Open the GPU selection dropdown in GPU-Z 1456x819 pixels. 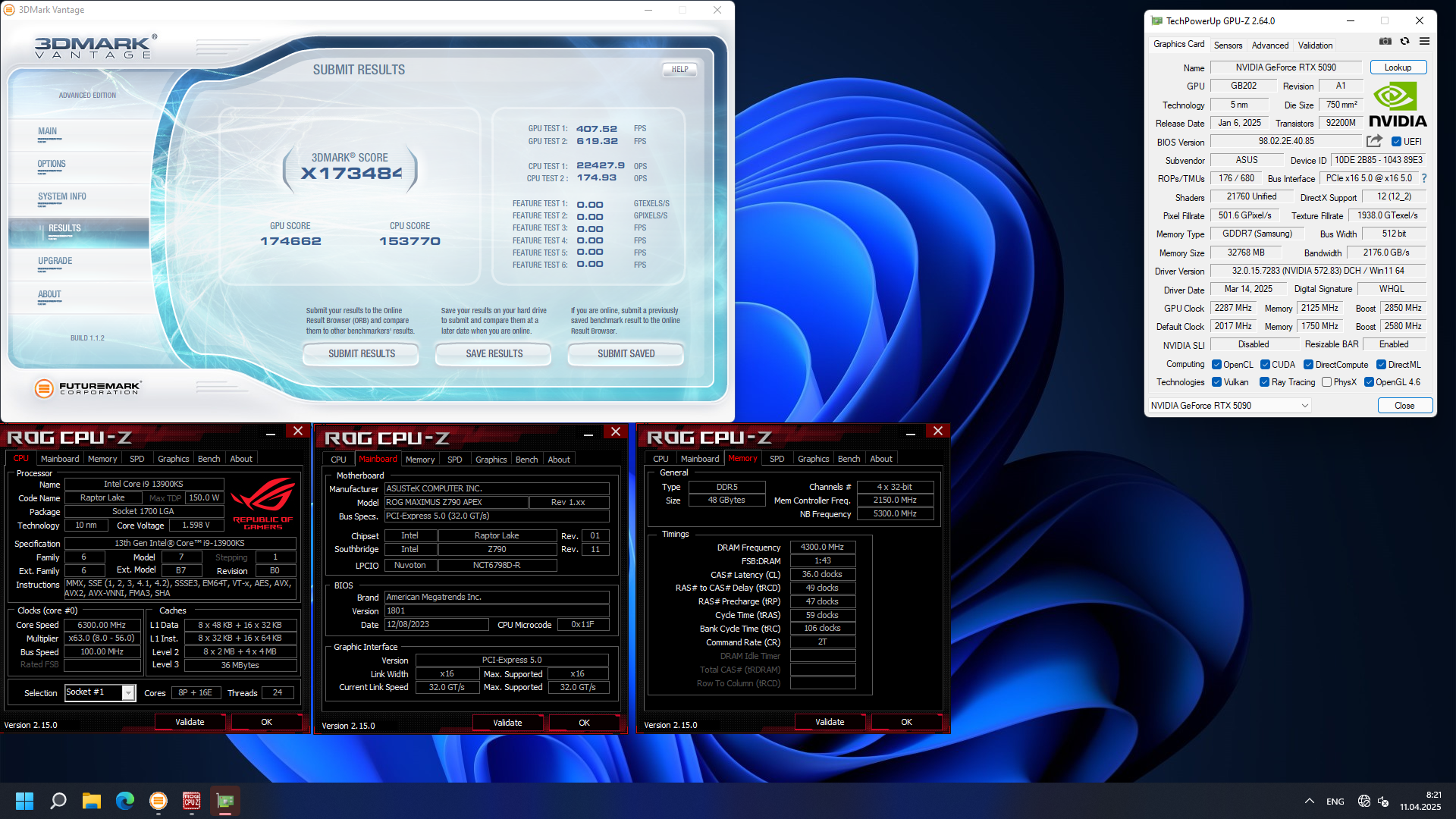tap(1229, 406)
